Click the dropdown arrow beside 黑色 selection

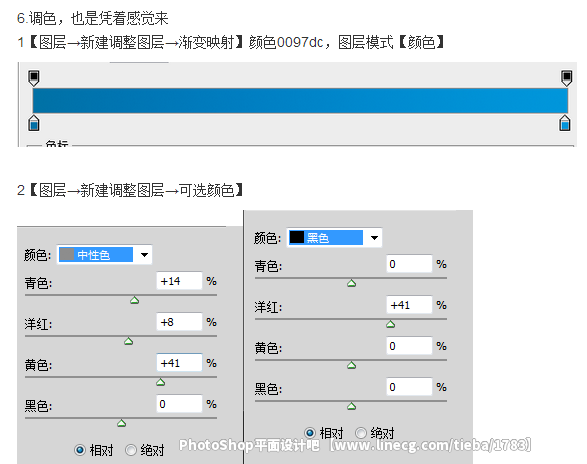coord(374,238)
